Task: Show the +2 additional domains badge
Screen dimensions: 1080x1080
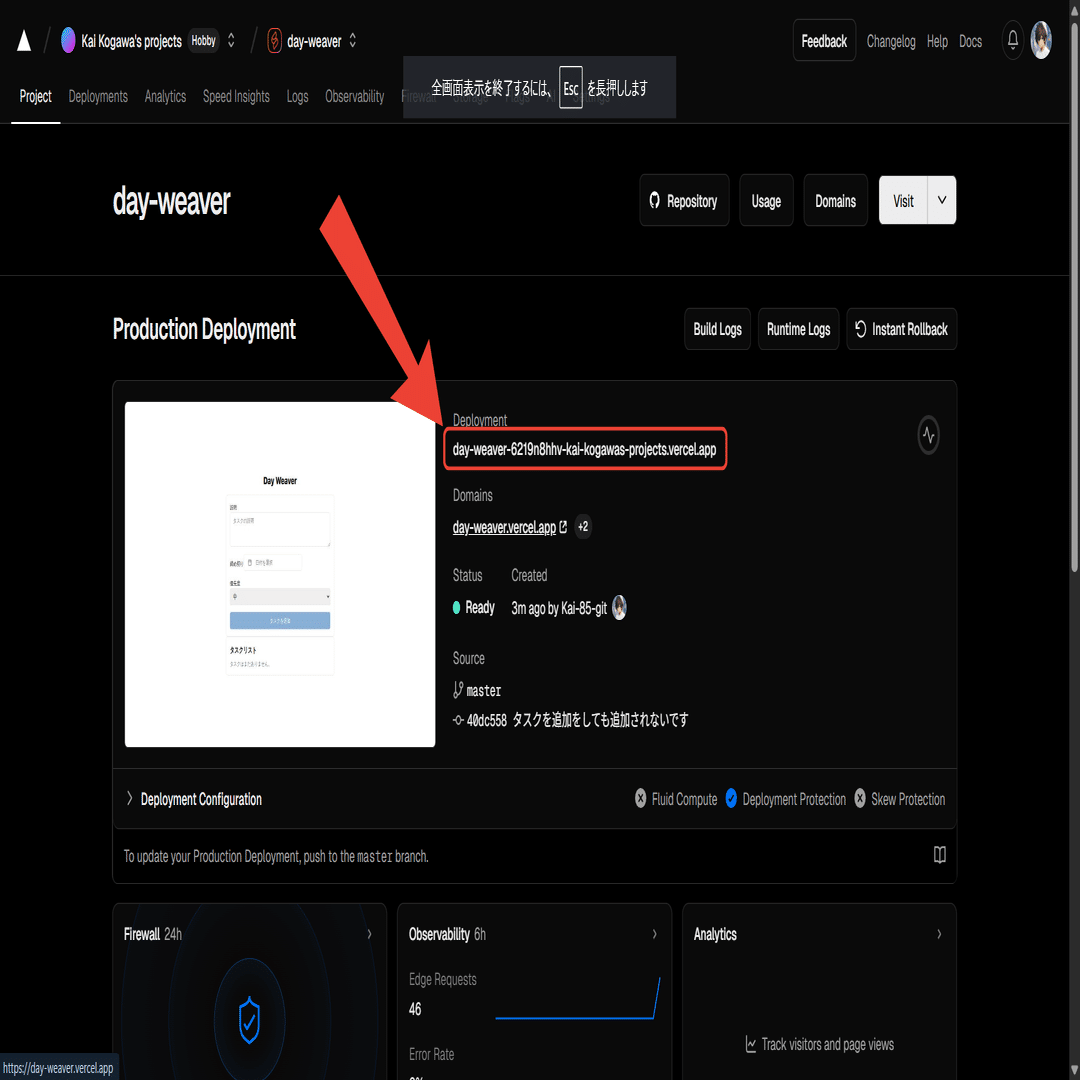Action: (x=583, y=527)
